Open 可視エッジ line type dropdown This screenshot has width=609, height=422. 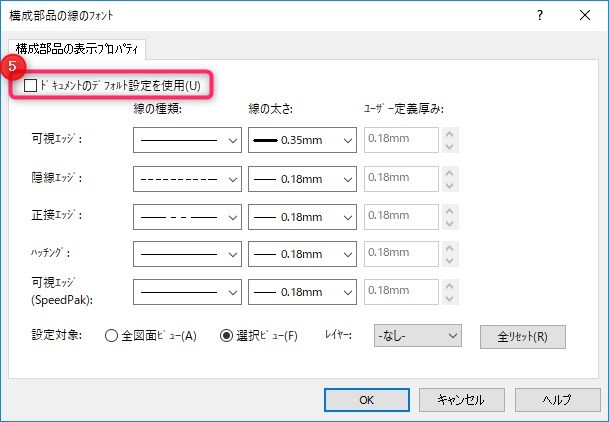[187, 141]
